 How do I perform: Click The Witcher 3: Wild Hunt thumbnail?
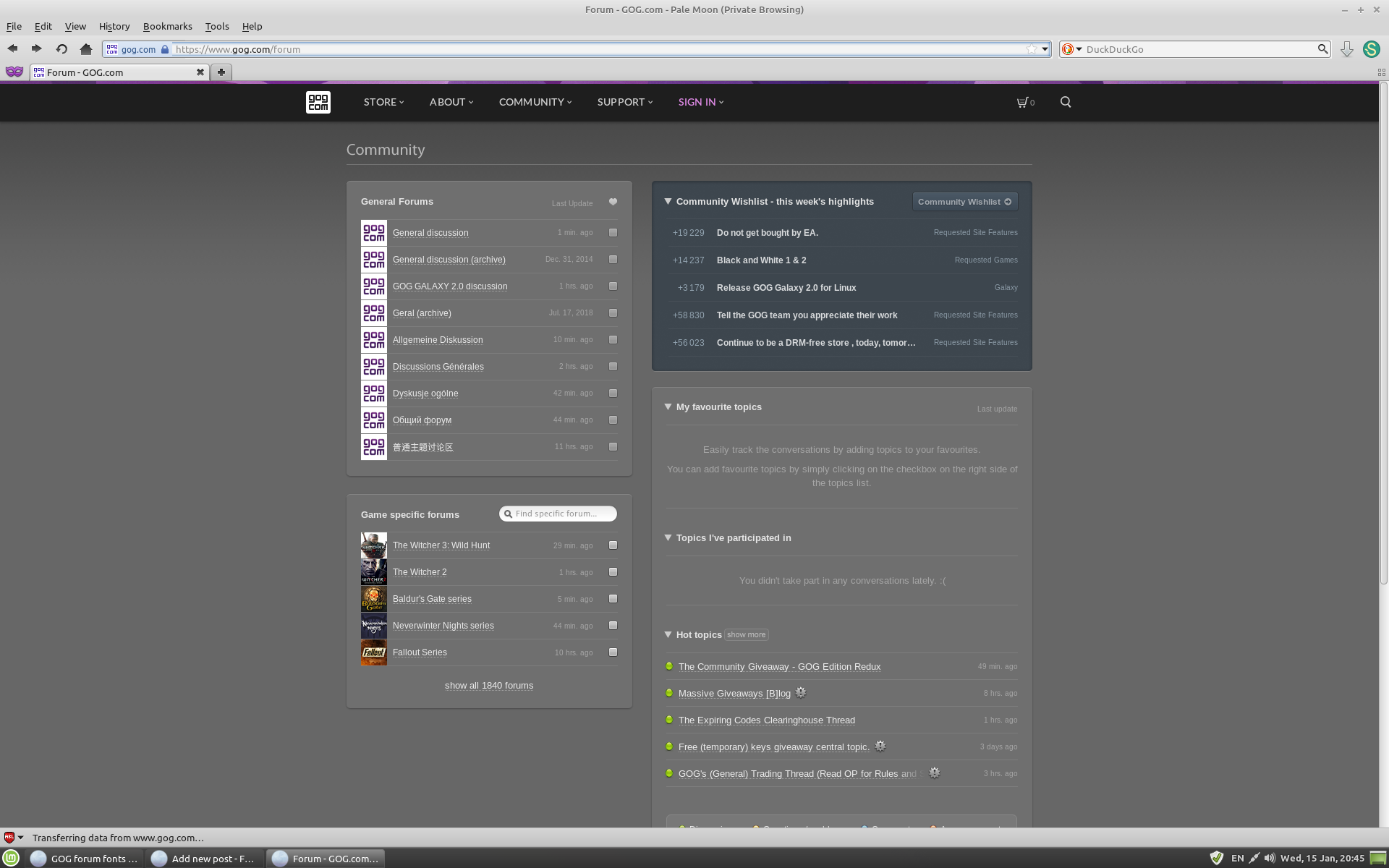point(374,545)
